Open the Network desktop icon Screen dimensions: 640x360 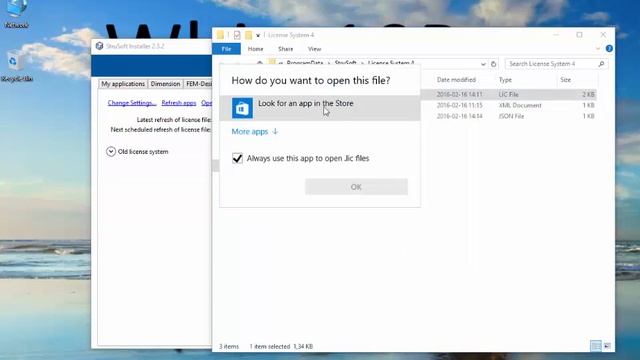click(16, 14)
